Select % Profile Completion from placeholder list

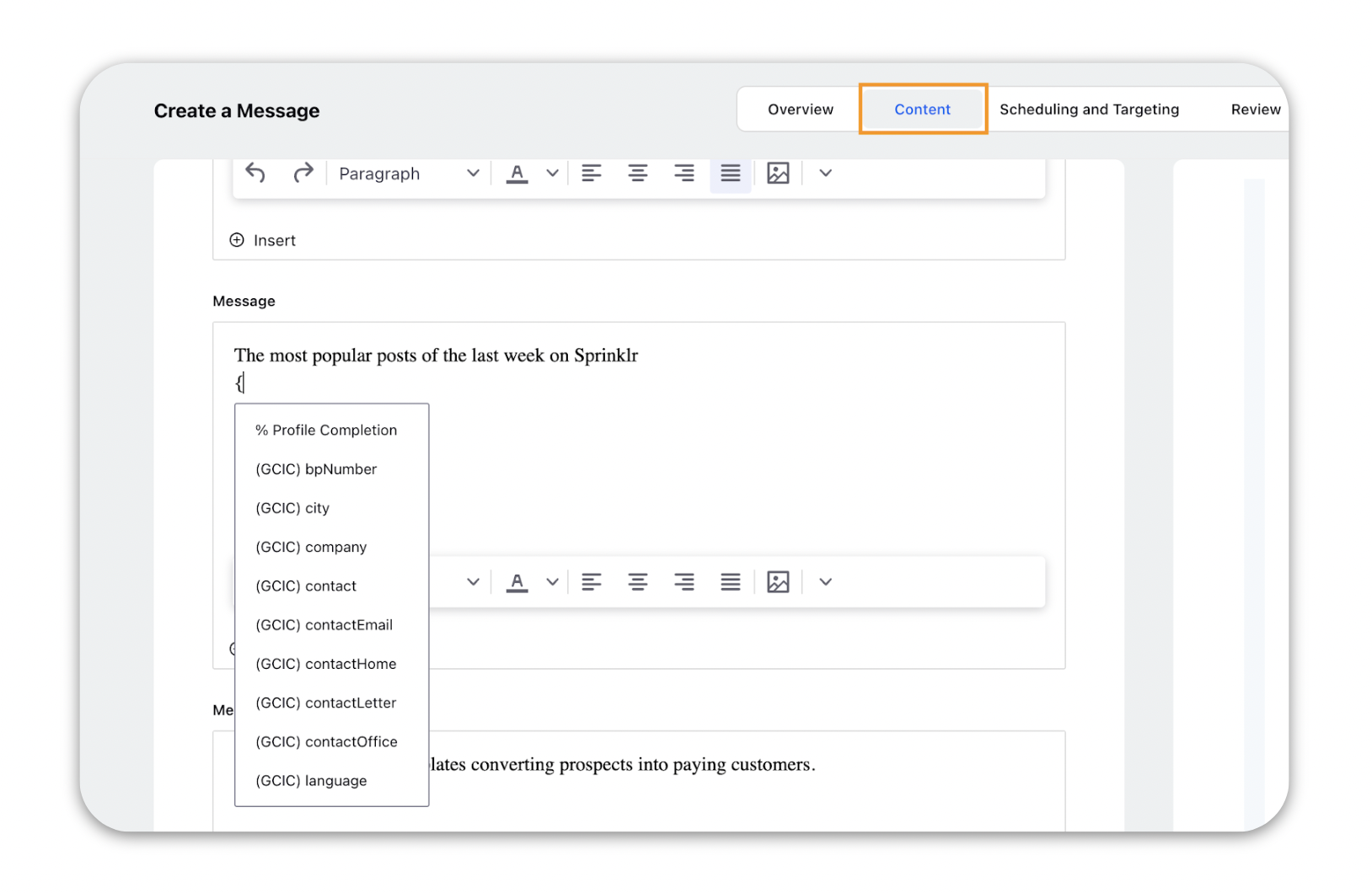pyautogui.click(x=326, y=430)
